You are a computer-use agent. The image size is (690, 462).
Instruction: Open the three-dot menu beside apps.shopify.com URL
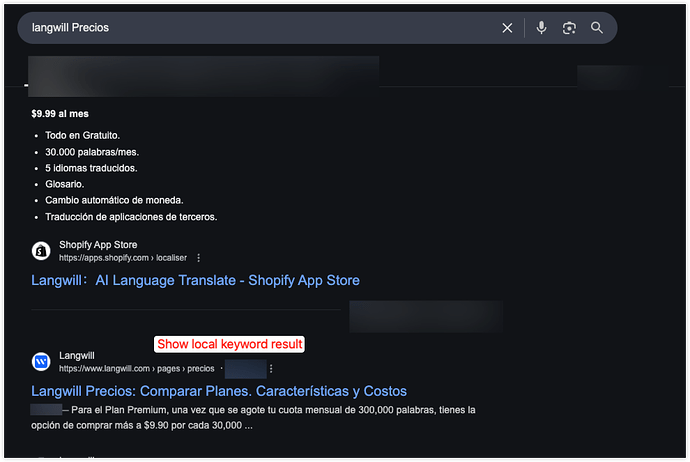[x=198, y=258]
